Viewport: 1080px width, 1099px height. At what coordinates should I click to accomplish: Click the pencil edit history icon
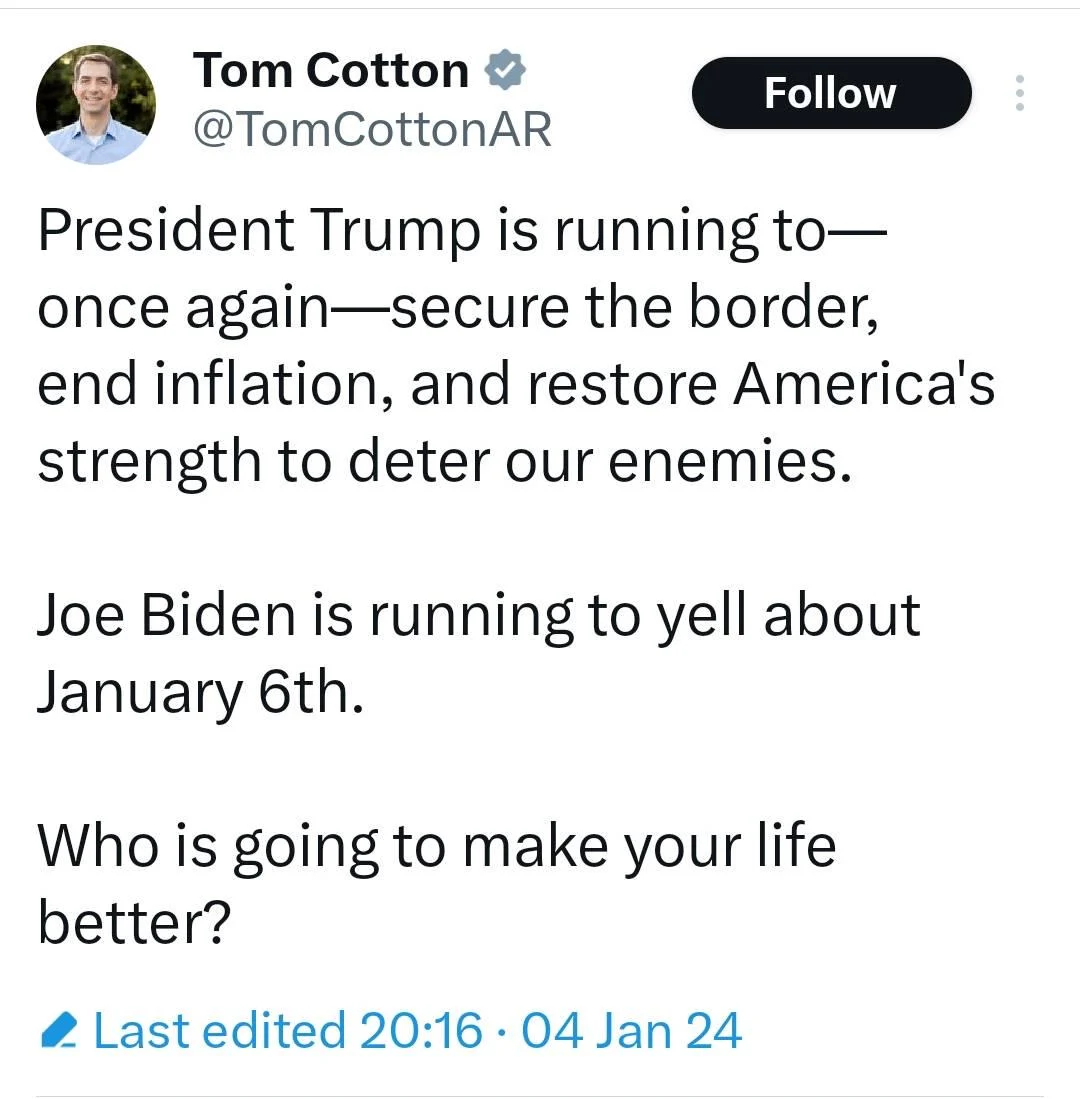click(x=60, y=1029)
